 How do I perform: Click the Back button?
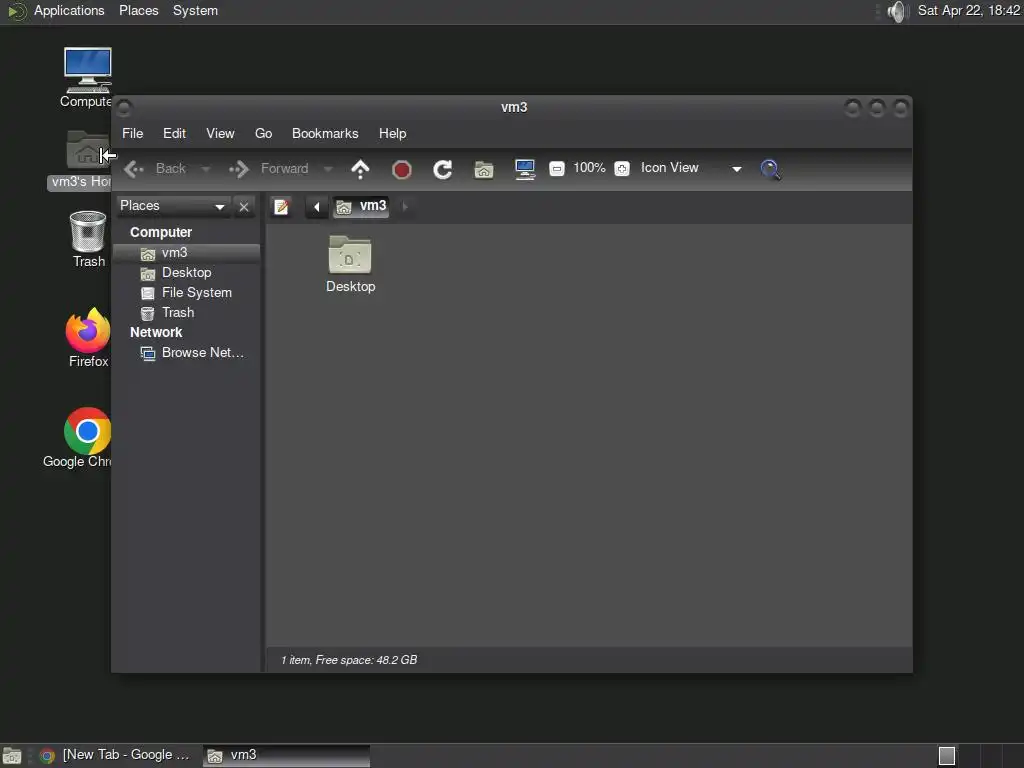(156, 169)
